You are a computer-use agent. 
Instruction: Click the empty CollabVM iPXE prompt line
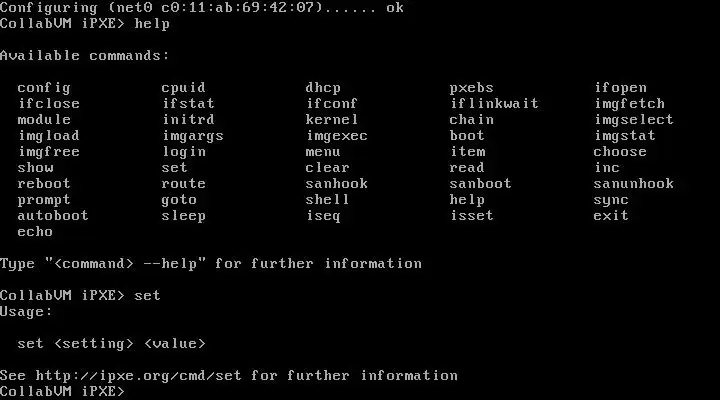click(x=62, y=392)
